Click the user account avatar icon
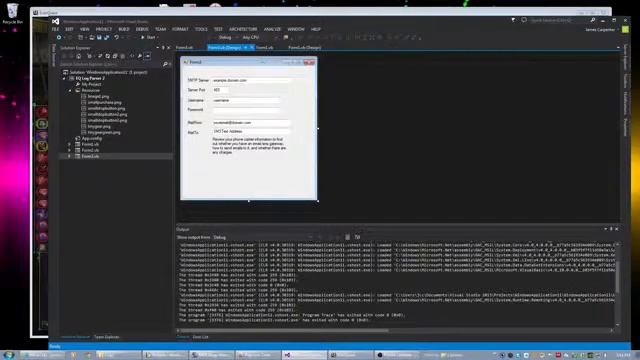The width and height of the screenshot is (640, 360). [625, 29]
